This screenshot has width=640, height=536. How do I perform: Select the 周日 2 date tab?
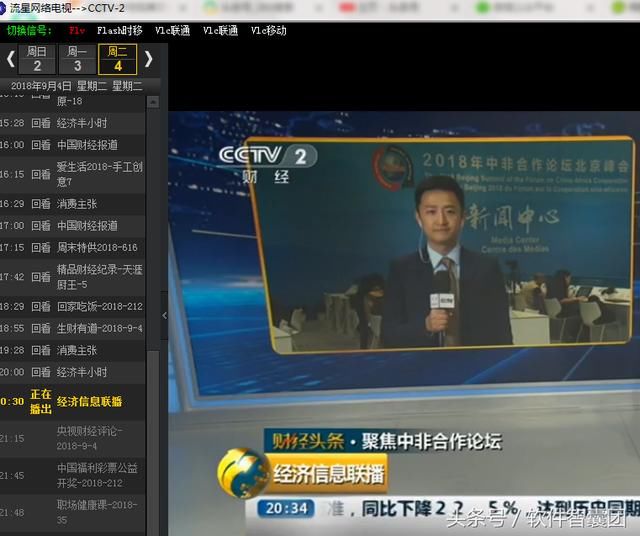point(37,59)
